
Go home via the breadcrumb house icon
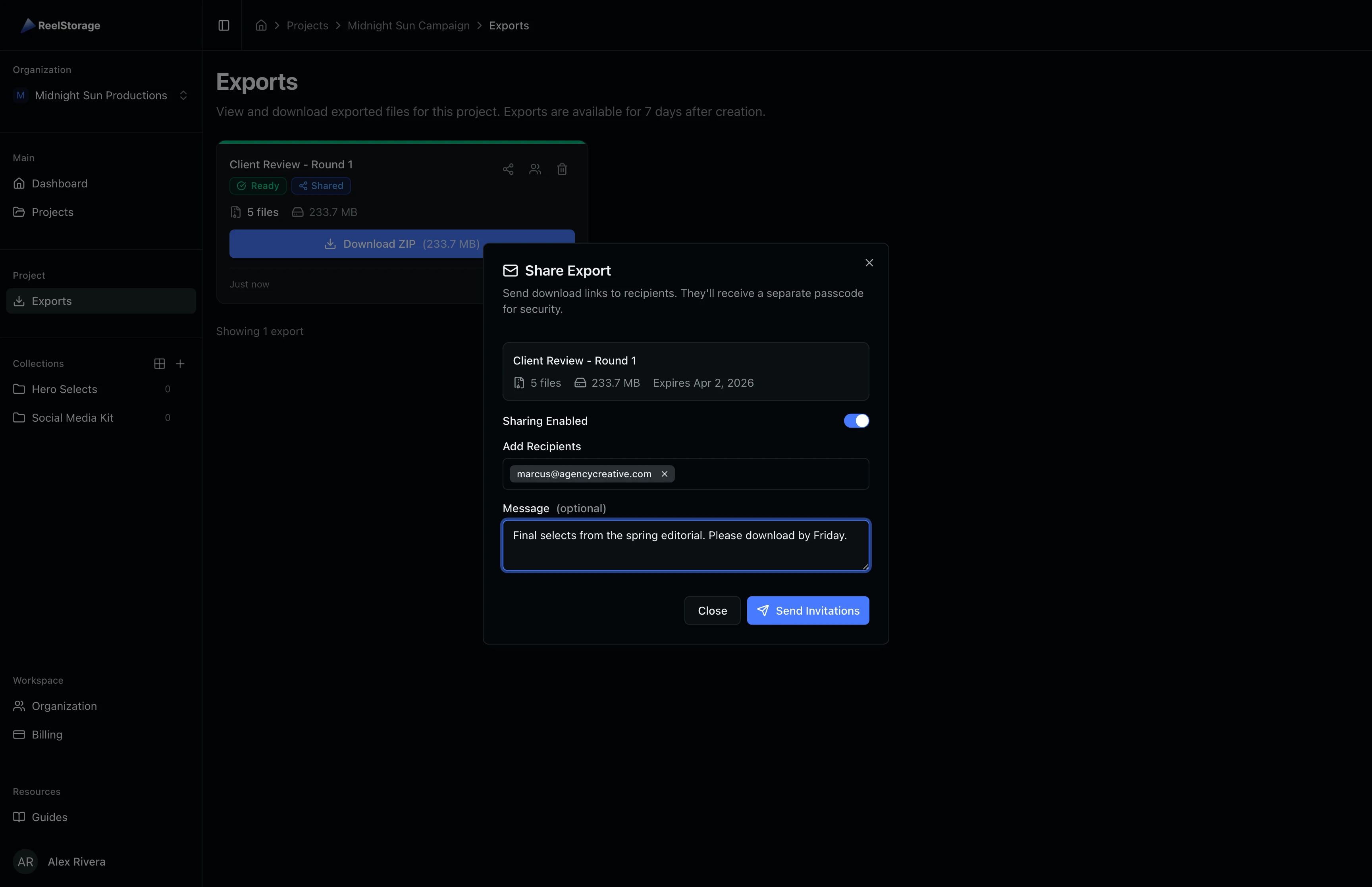[x=260, y=25]
